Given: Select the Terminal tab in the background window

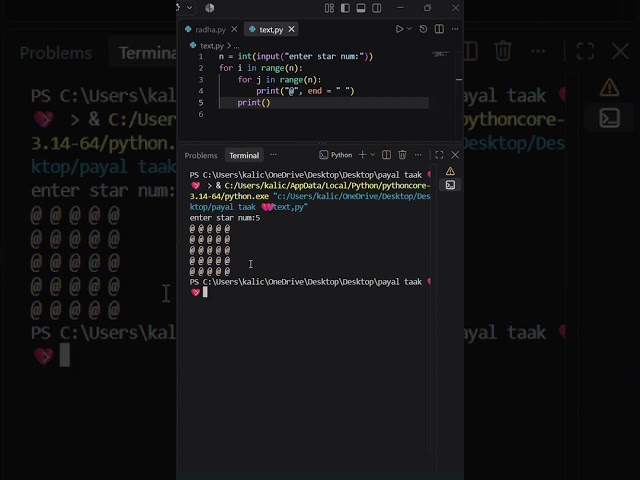Looking at the screenshot, I should click(147, 53).
